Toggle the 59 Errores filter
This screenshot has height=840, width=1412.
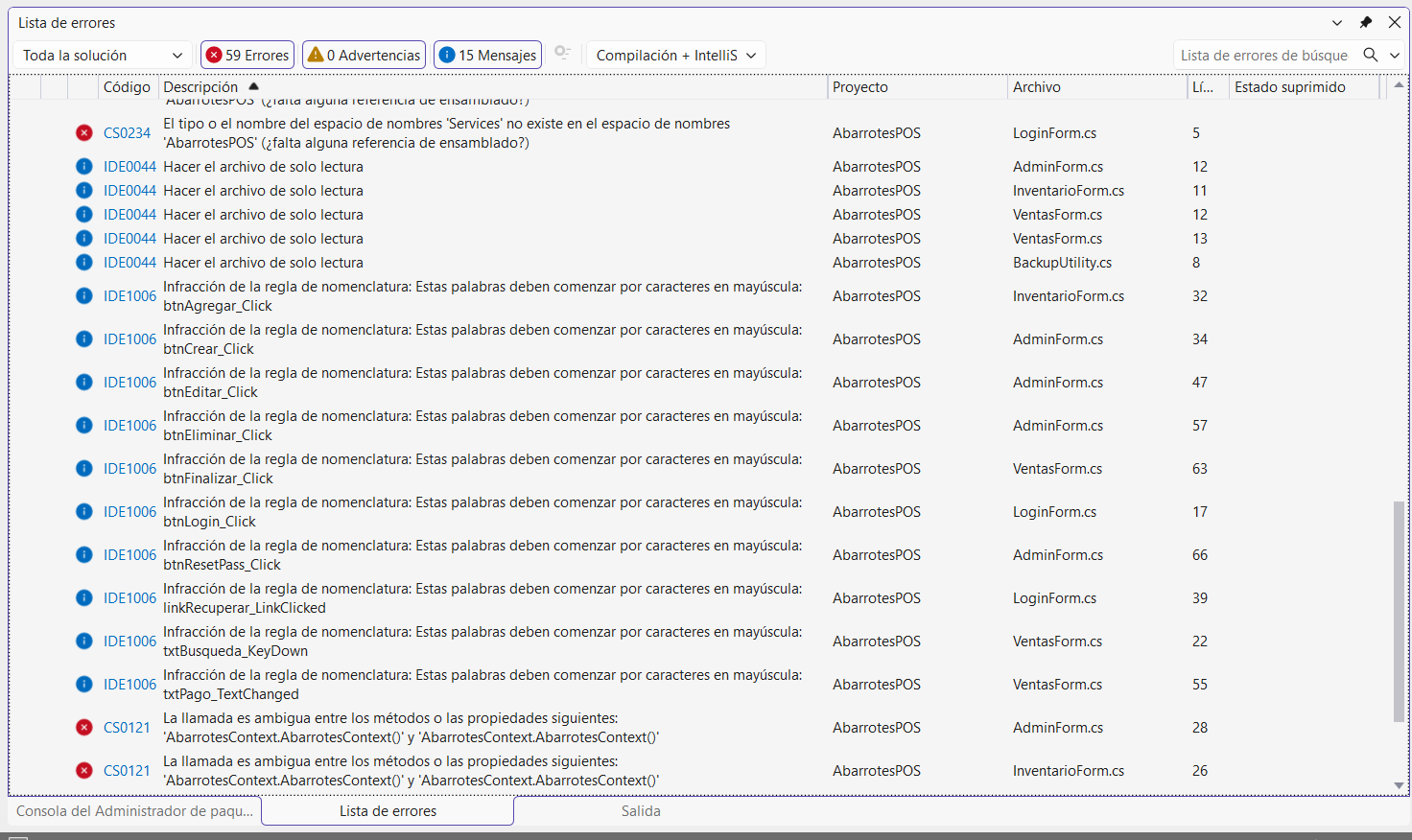[247, 56]
